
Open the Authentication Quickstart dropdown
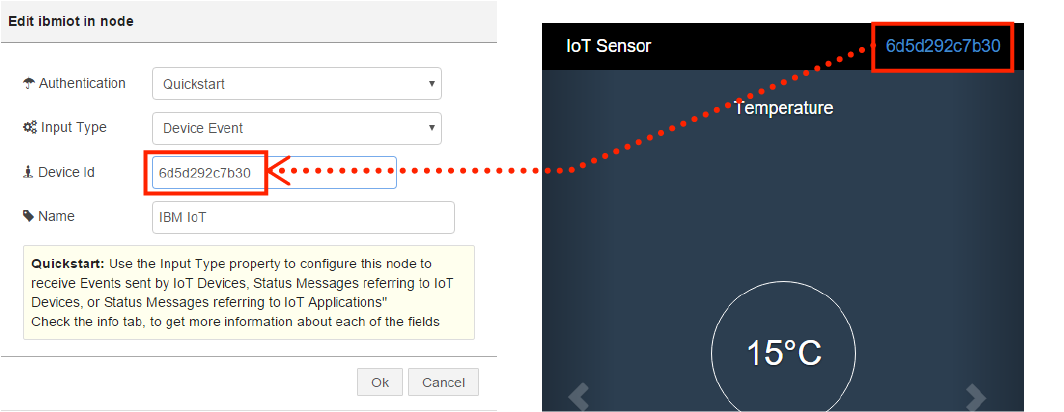click(297, 83)
